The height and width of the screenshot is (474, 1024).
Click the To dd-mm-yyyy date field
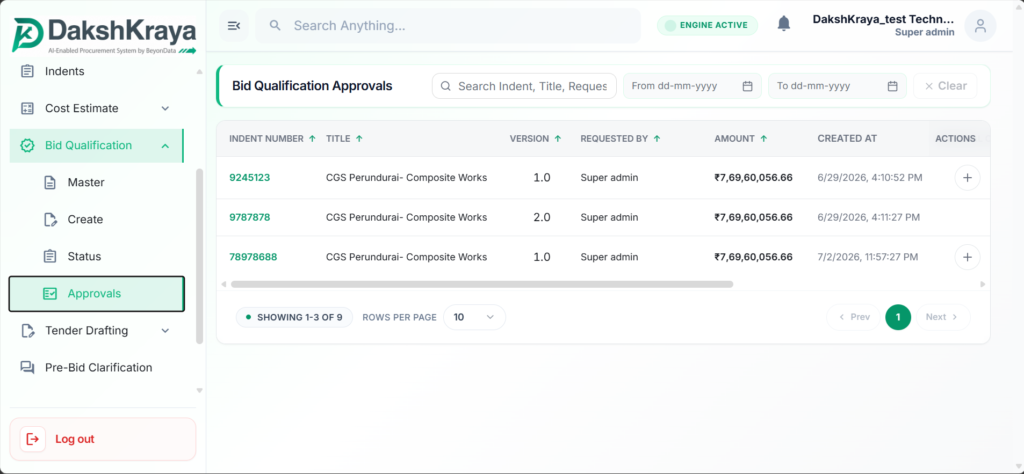(x=837, y=86)
